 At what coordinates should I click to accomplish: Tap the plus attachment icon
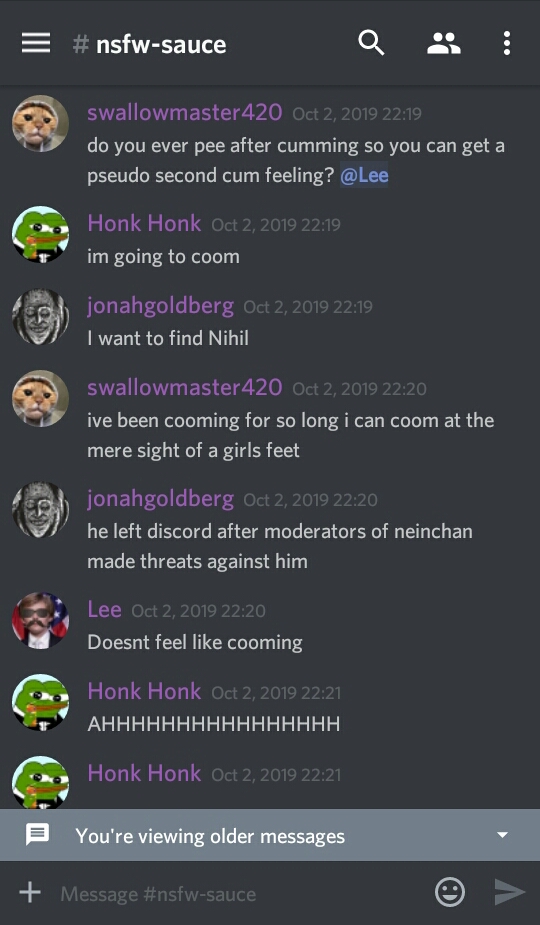click(x=30, y=892)
